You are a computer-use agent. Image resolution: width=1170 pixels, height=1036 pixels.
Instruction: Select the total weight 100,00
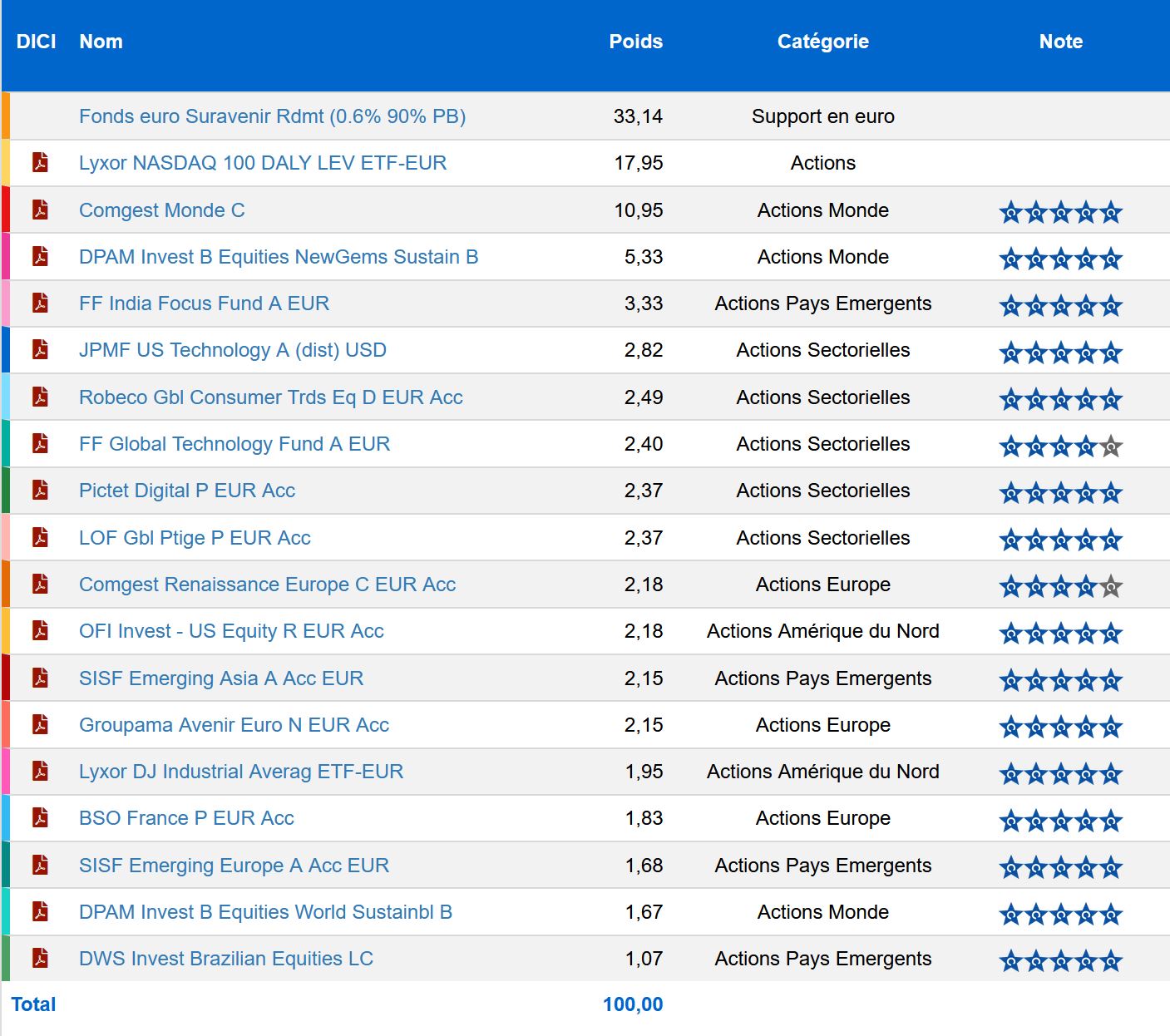click(x=633, y=1004)
